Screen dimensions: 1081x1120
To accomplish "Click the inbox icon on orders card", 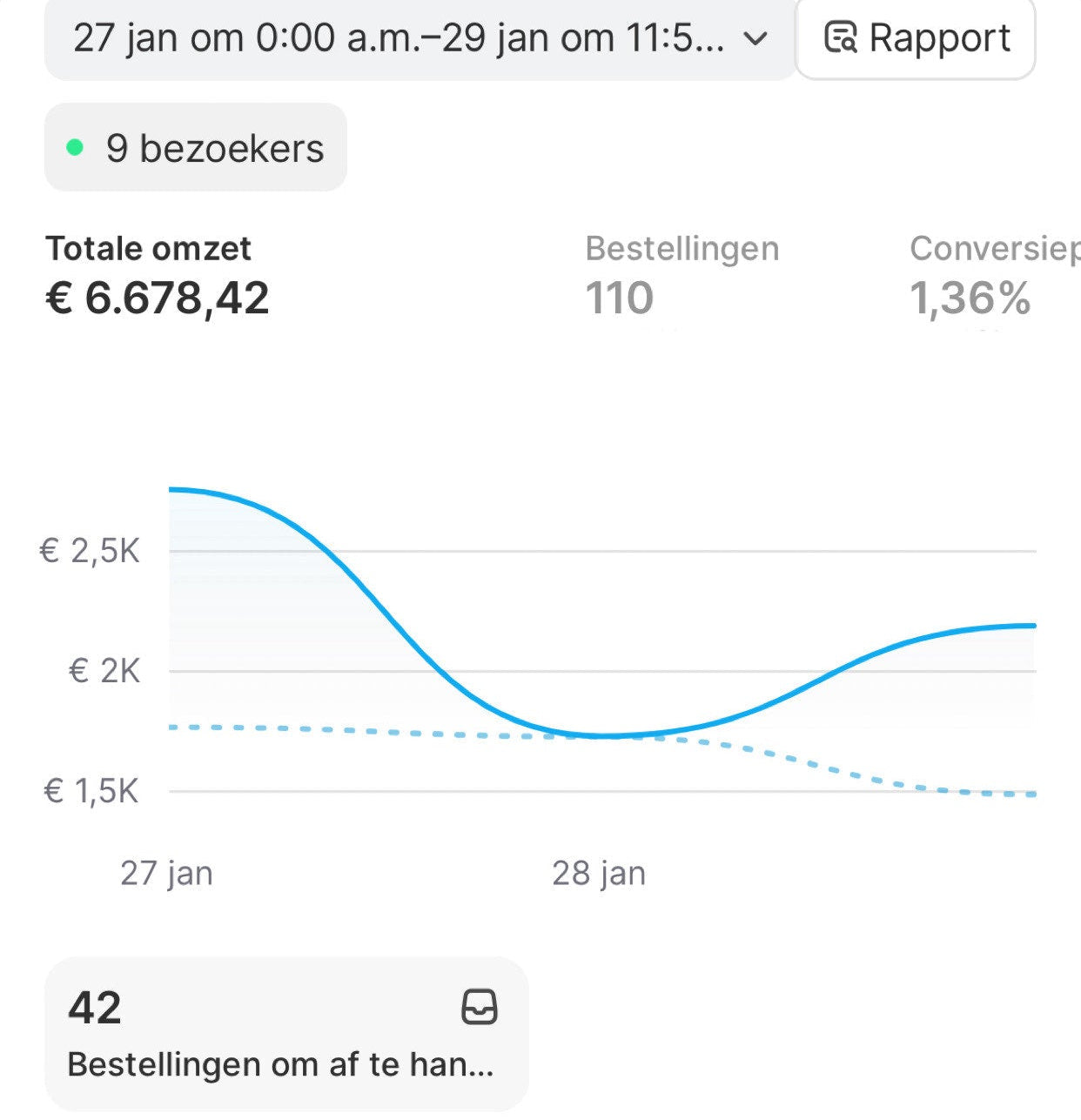I will pyautogui.click(x=479, y=1007).
